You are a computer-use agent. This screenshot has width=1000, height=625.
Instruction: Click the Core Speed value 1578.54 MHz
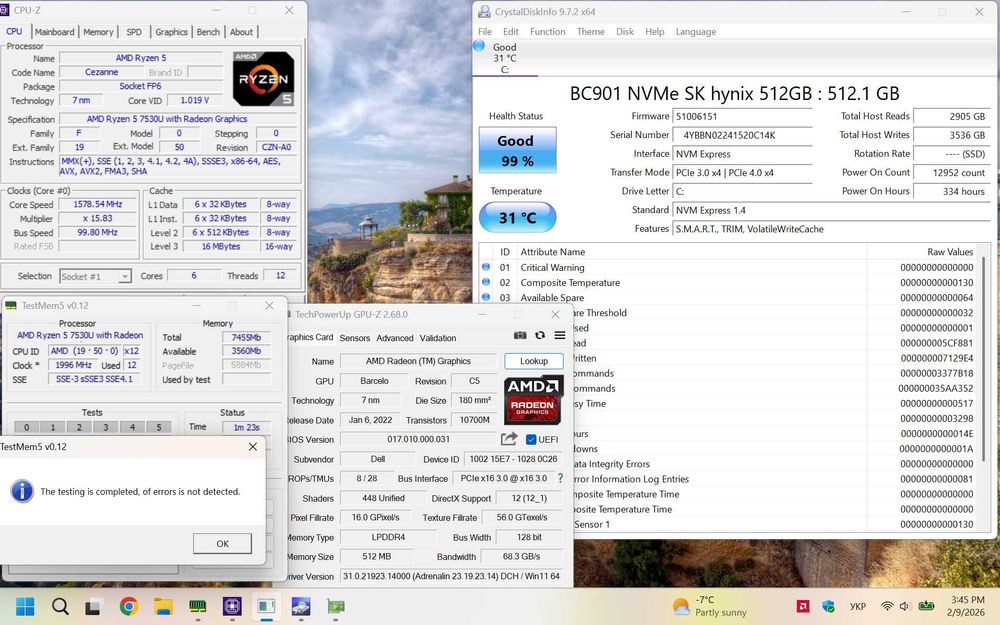[98, 204]
